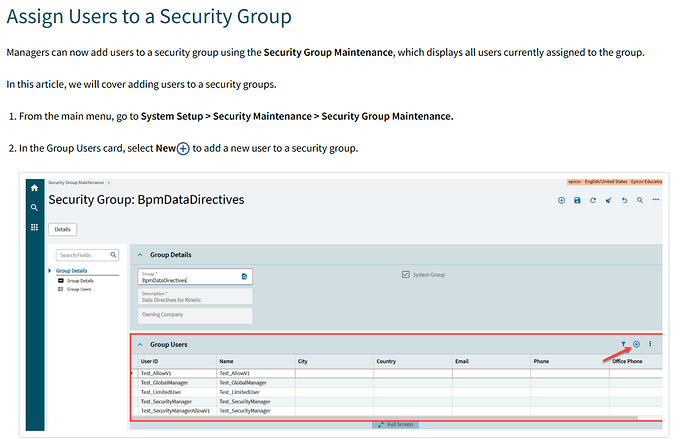Collapse the Group Users card
Screen dimensions: 690x443
[x=140, y=345]
